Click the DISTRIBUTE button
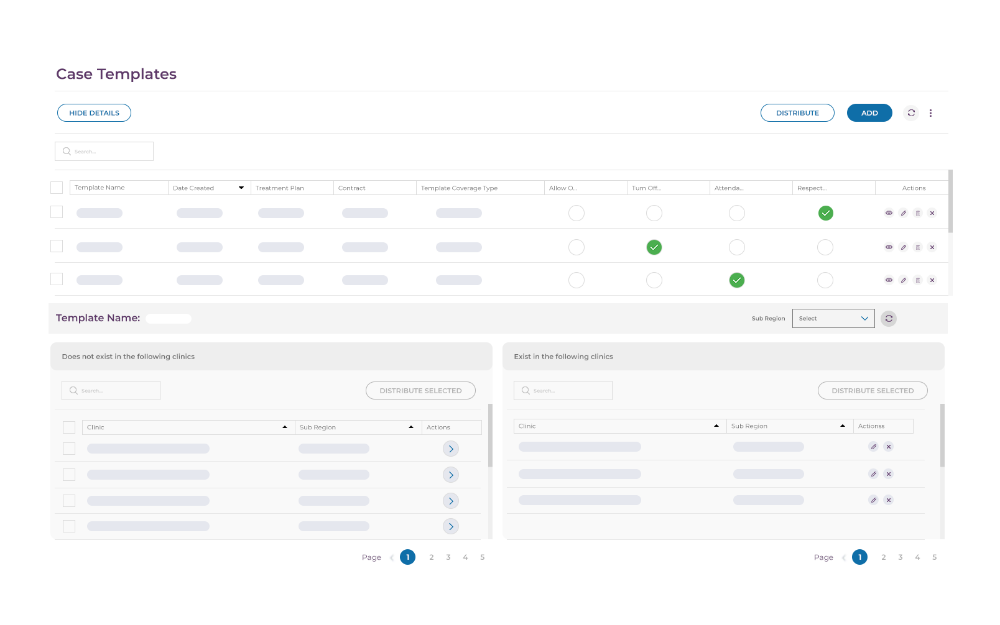This screenshot has width=1000, height=625. point(797,113)
